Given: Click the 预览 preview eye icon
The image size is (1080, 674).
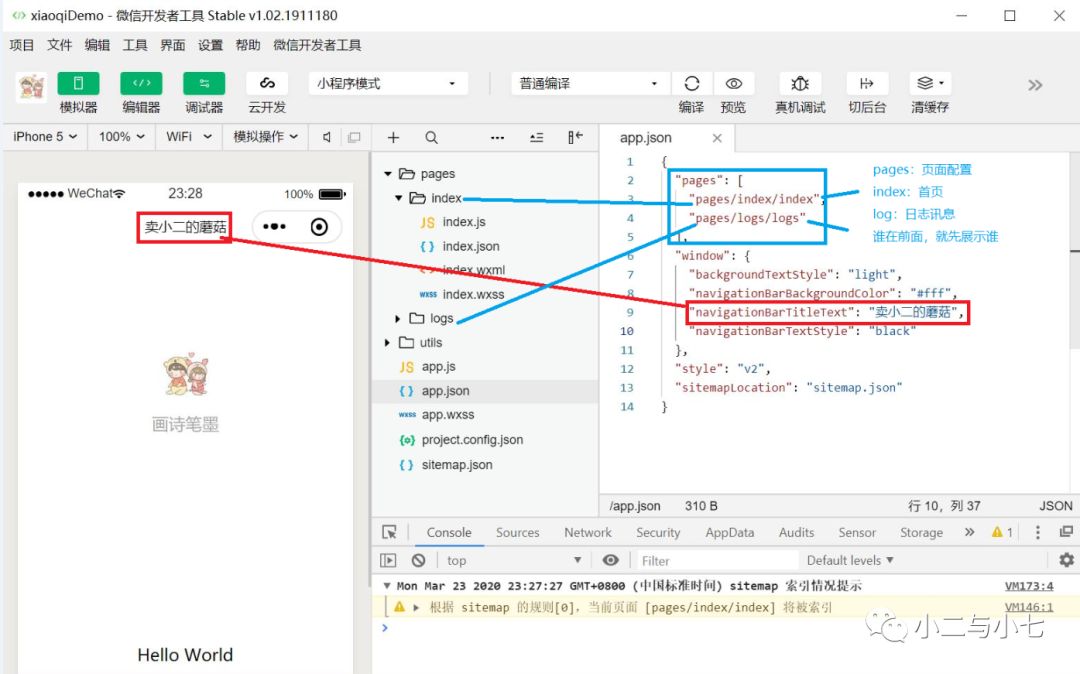Looking at the screenshot, I should pyautogui.click(x=734, y=83).
